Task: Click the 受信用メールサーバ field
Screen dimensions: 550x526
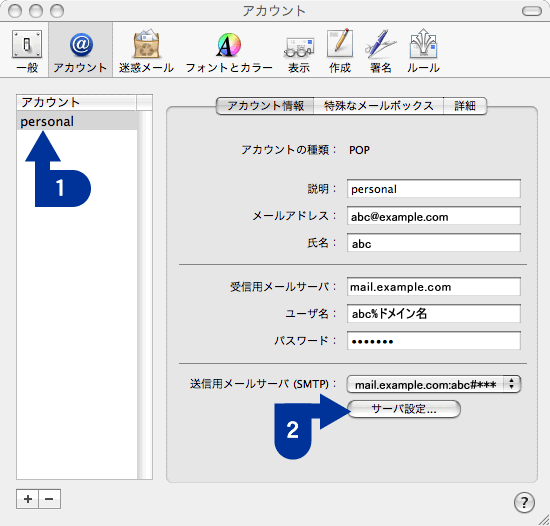Action: click(434, 286)
